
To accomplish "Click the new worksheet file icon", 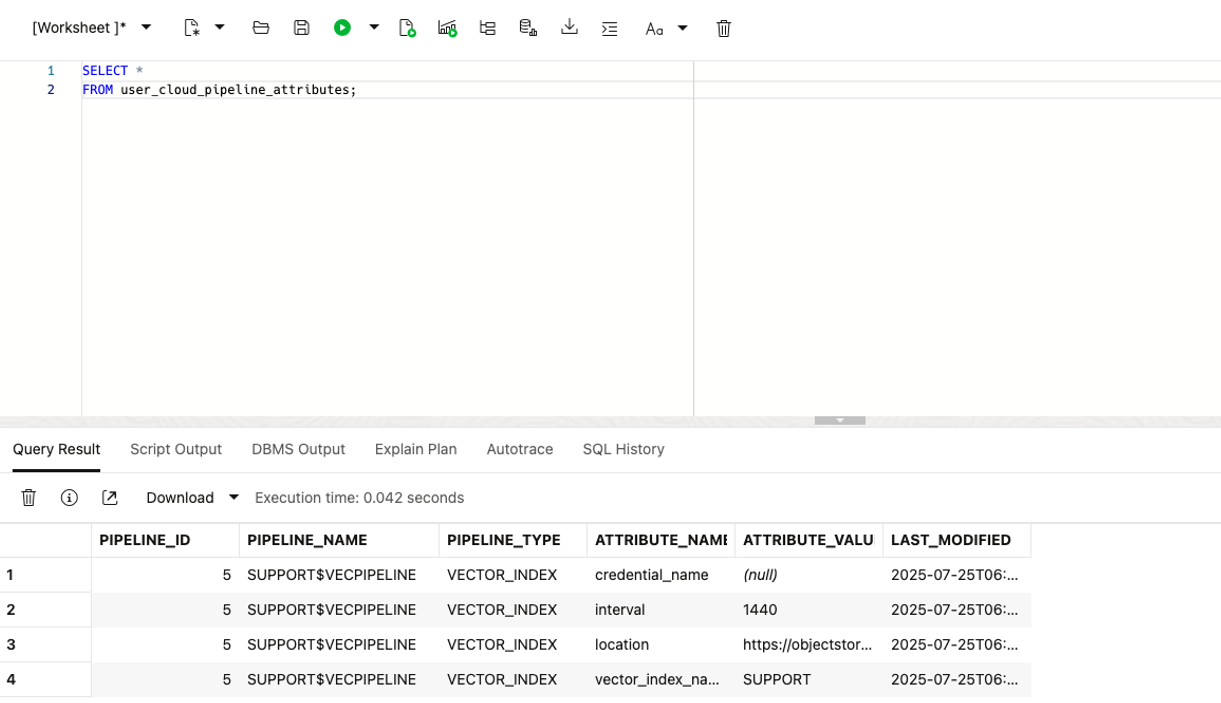I will tap(191, 28).
